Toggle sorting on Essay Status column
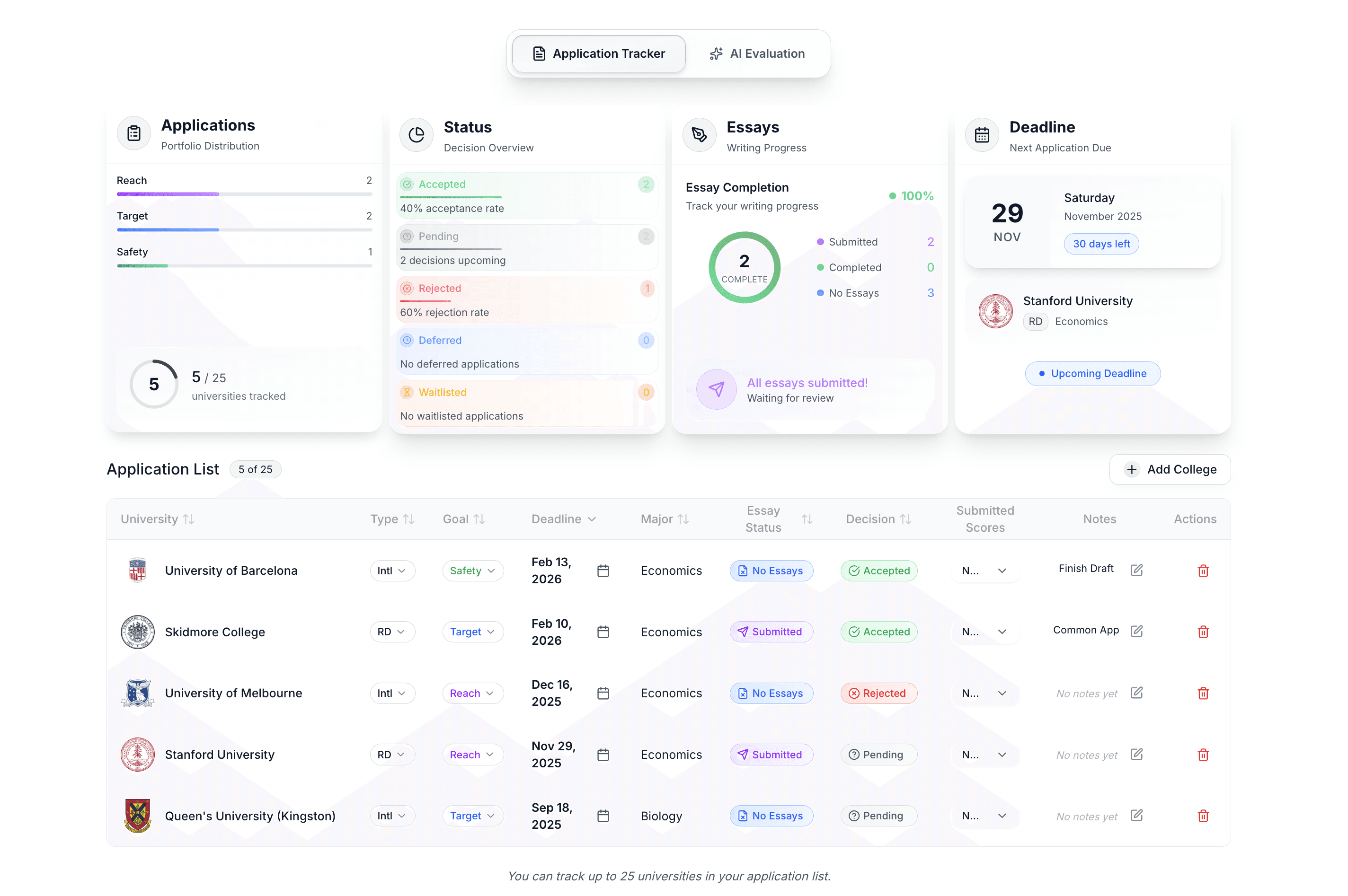The height and width of the screenshot is (896, 1348). coord(806,519)
